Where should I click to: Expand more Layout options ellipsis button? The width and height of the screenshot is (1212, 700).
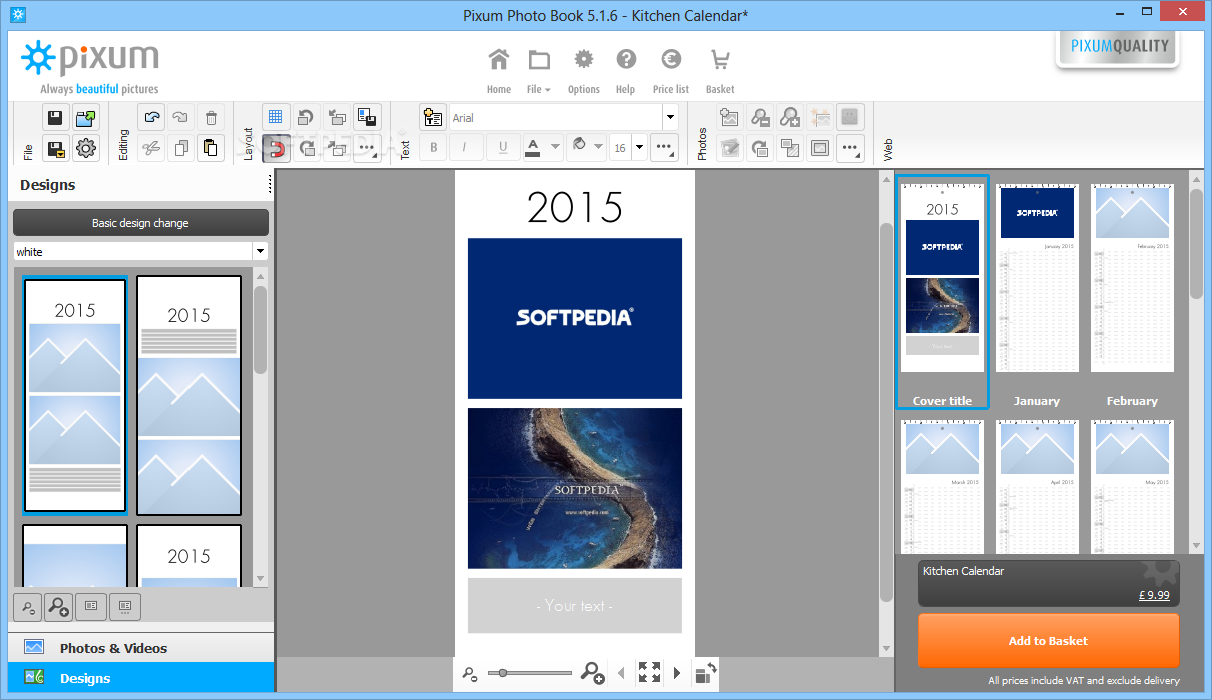pos(366,148)
